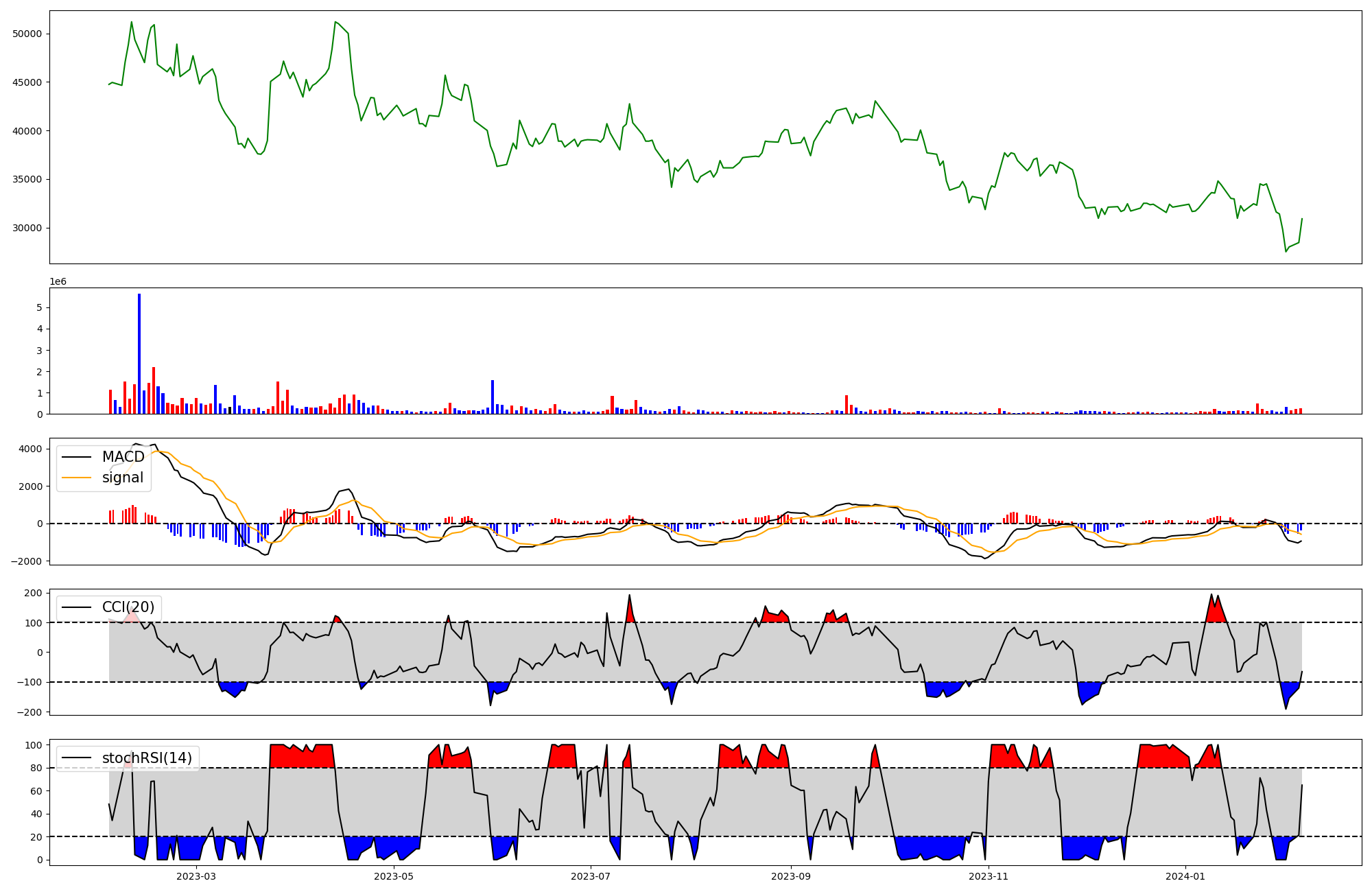Viewport: 1372px width, 892px height.
Task: Click the 2023-03 x-axis date label
Action: [x=196, y=876]
